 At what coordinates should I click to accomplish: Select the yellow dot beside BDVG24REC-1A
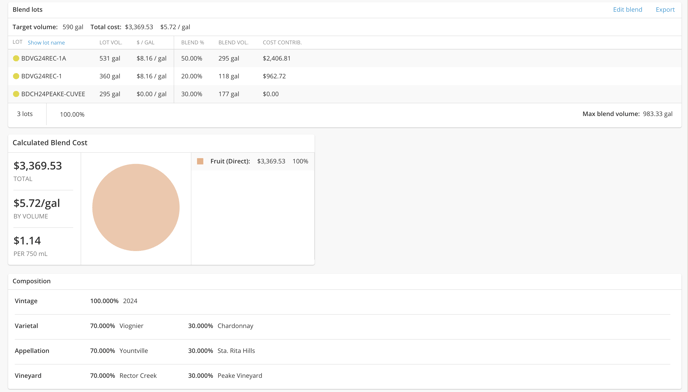pos(16,58)
